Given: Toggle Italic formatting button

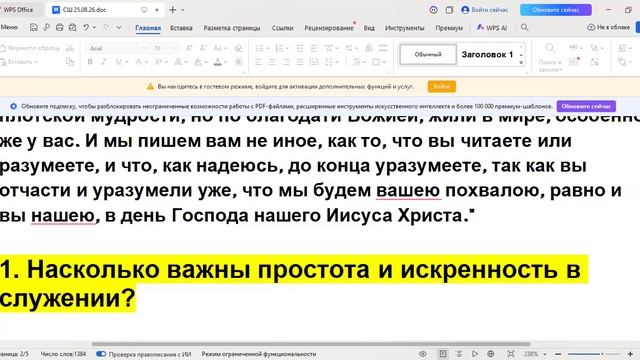Looking at the screenshot, I should [104, 62].
